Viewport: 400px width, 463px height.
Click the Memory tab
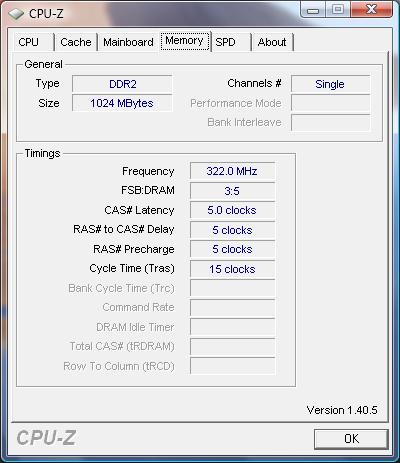point(184,41)
